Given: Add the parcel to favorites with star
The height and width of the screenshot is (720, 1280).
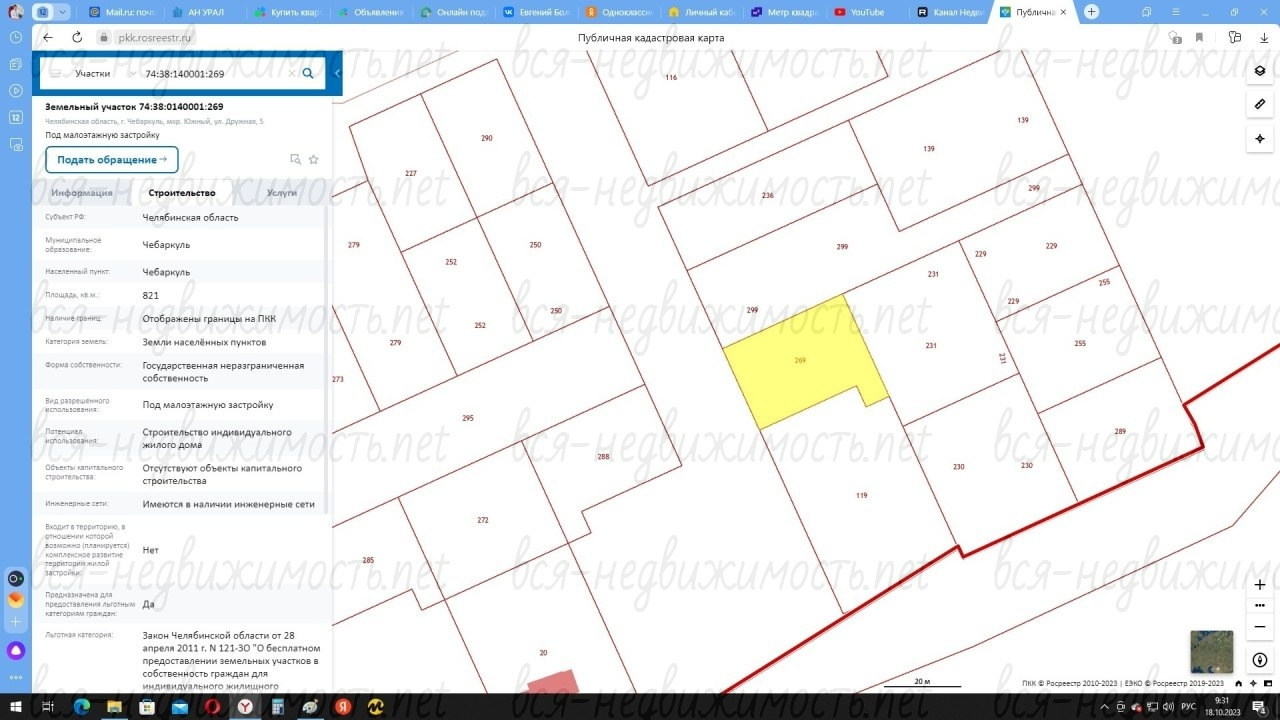Looking at the screenshot, I should [x=313, y=159].
